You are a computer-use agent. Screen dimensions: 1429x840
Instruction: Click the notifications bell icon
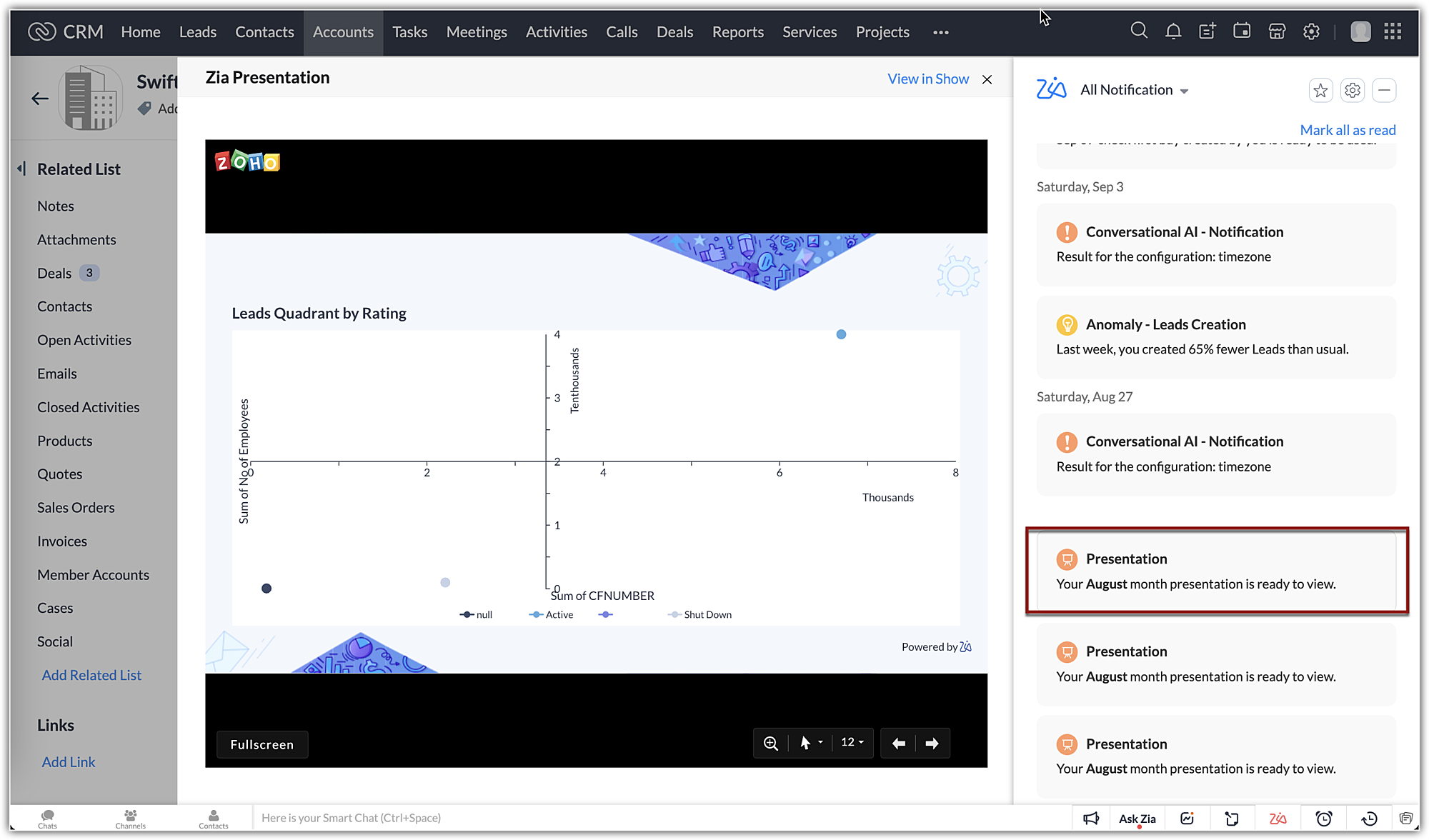pyautogui.click(x=1173, y=31)
